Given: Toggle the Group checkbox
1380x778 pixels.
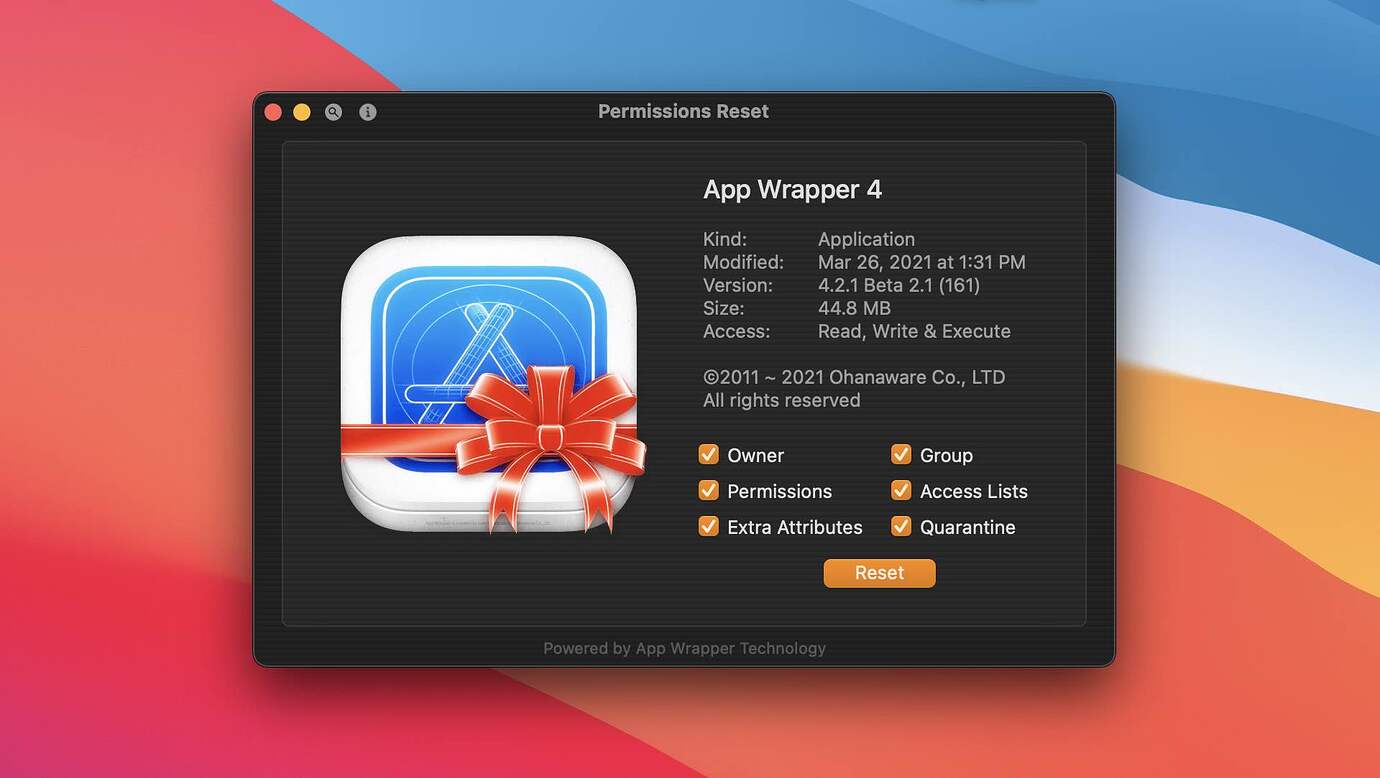Looking at the screenshot, I should pyautogui.click(x=901, y=454).
